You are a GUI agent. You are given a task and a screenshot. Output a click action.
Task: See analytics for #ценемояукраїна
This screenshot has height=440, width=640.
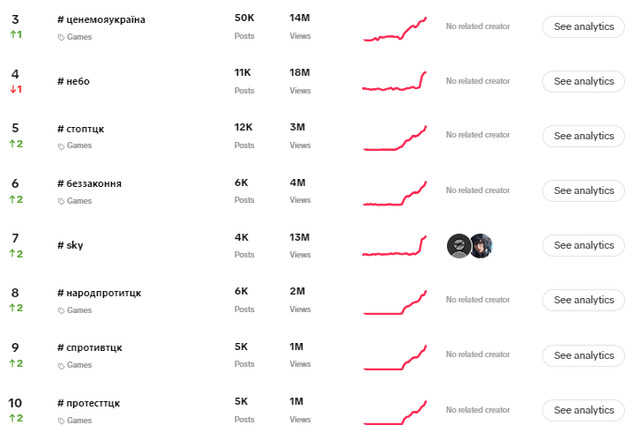(x=583, y=27)
